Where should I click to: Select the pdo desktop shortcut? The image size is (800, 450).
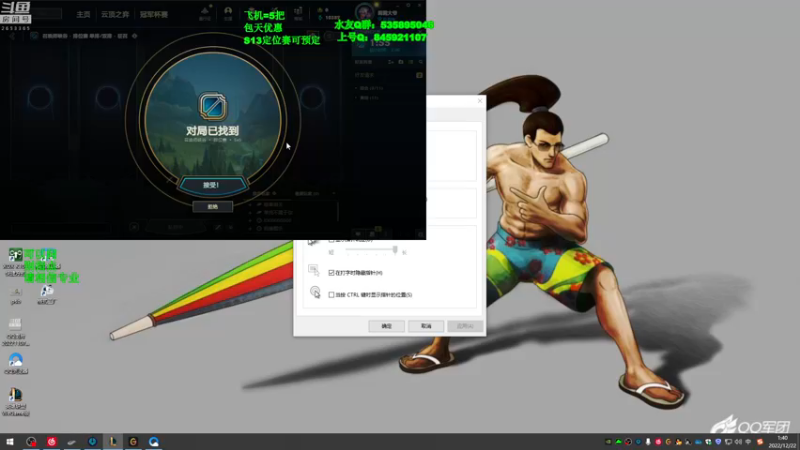[16, 295]
